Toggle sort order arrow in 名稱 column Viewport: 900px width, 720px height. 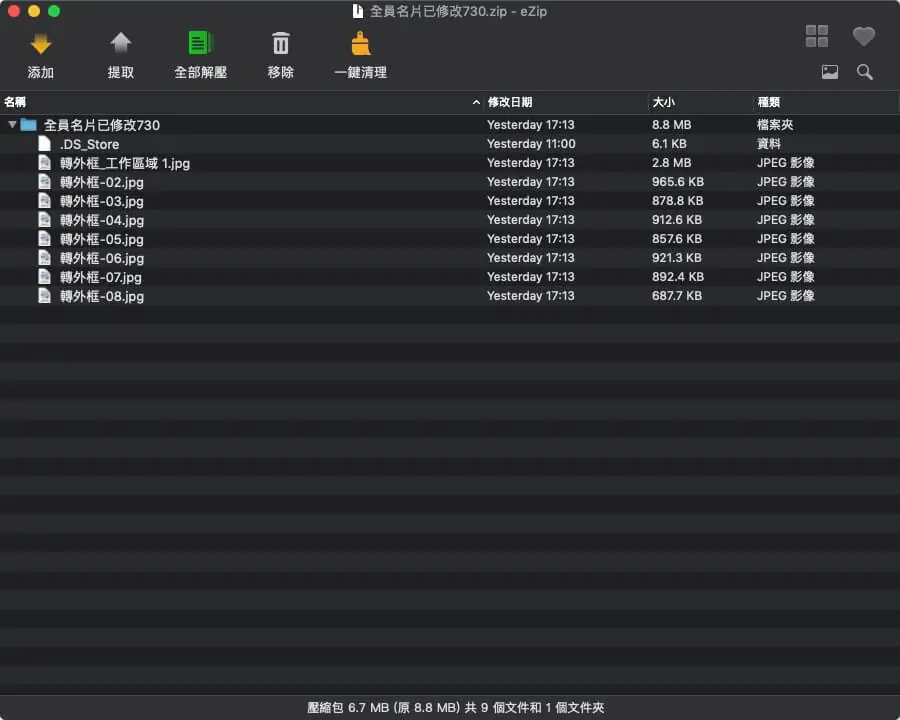pos(476,102)
